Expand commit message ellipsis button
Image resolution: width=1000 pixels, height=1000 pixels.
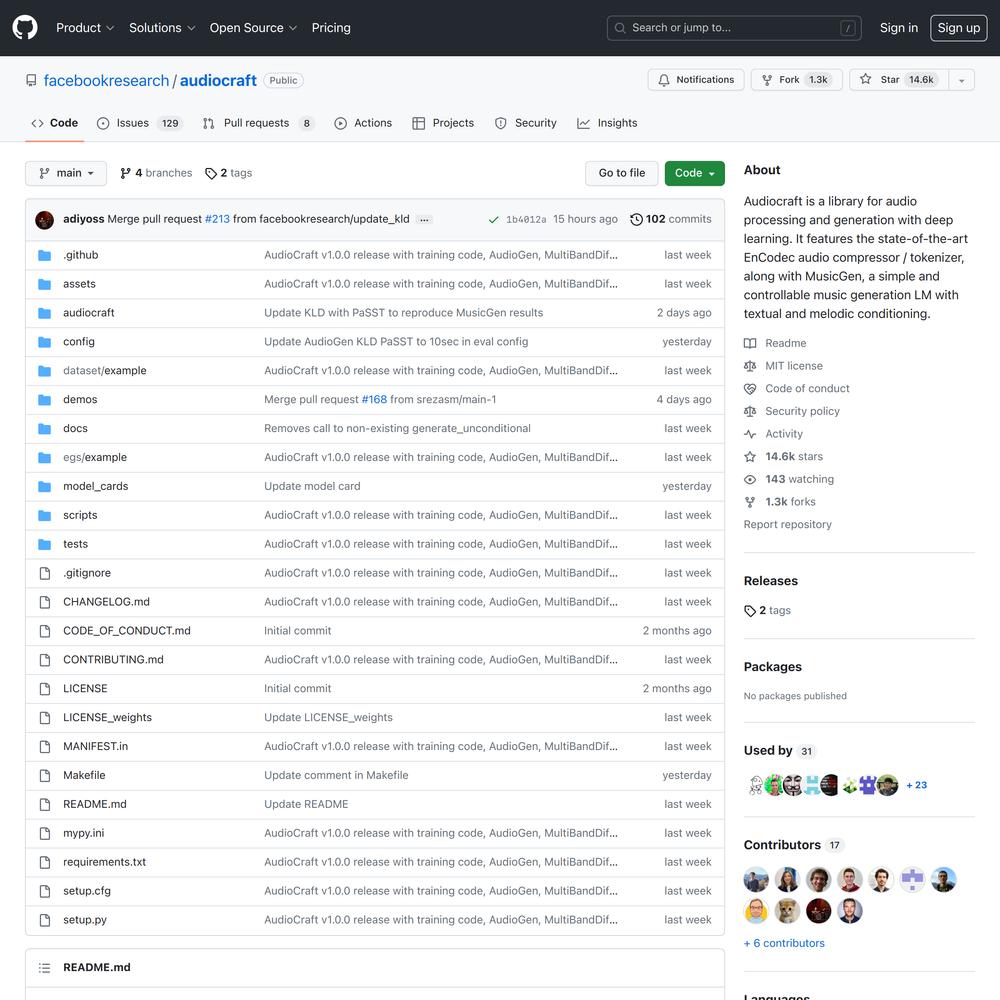click(x=424, y=219)
